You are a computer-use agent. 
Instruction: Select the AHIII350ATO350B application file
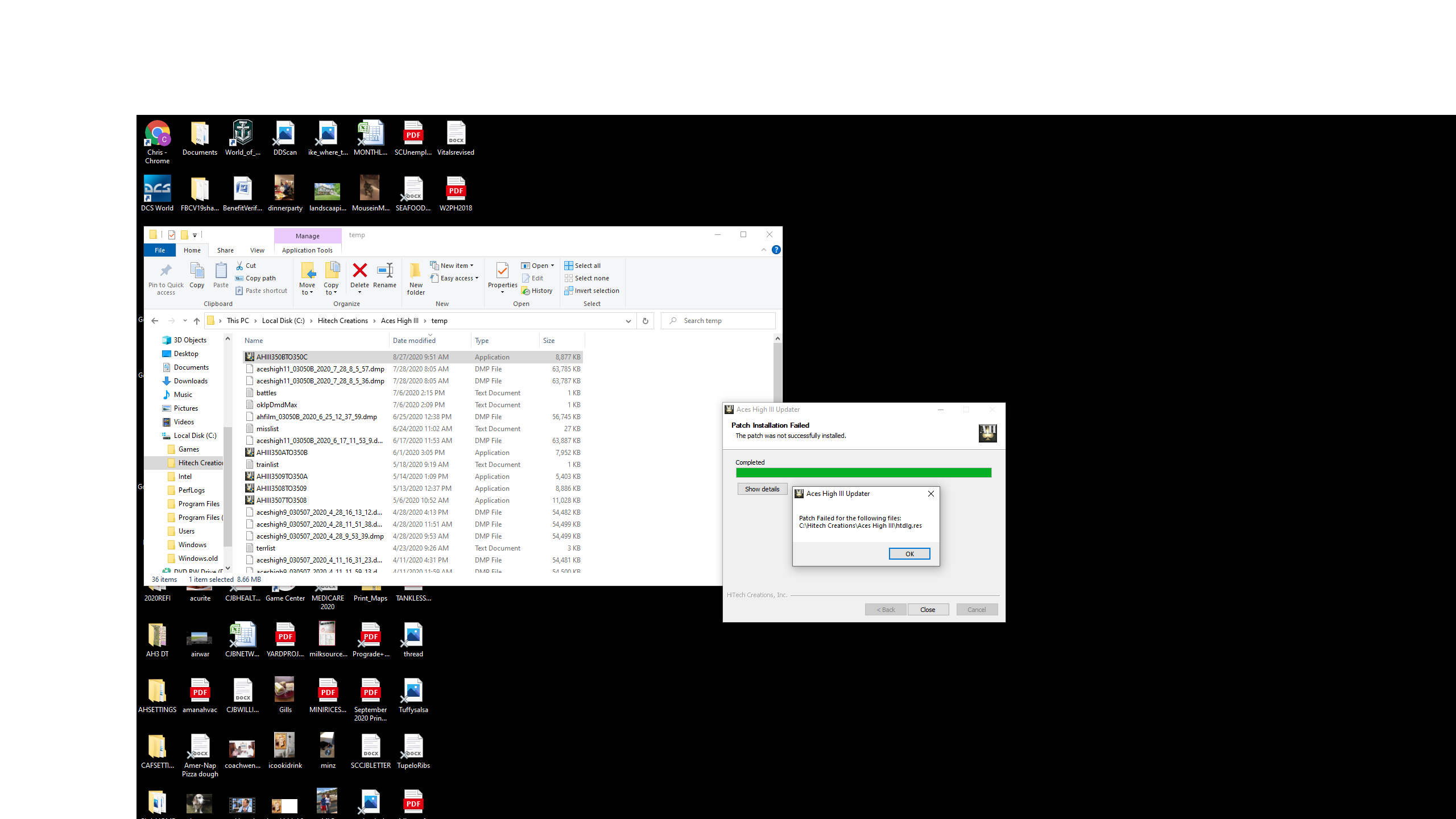click(x=413, y=453)
